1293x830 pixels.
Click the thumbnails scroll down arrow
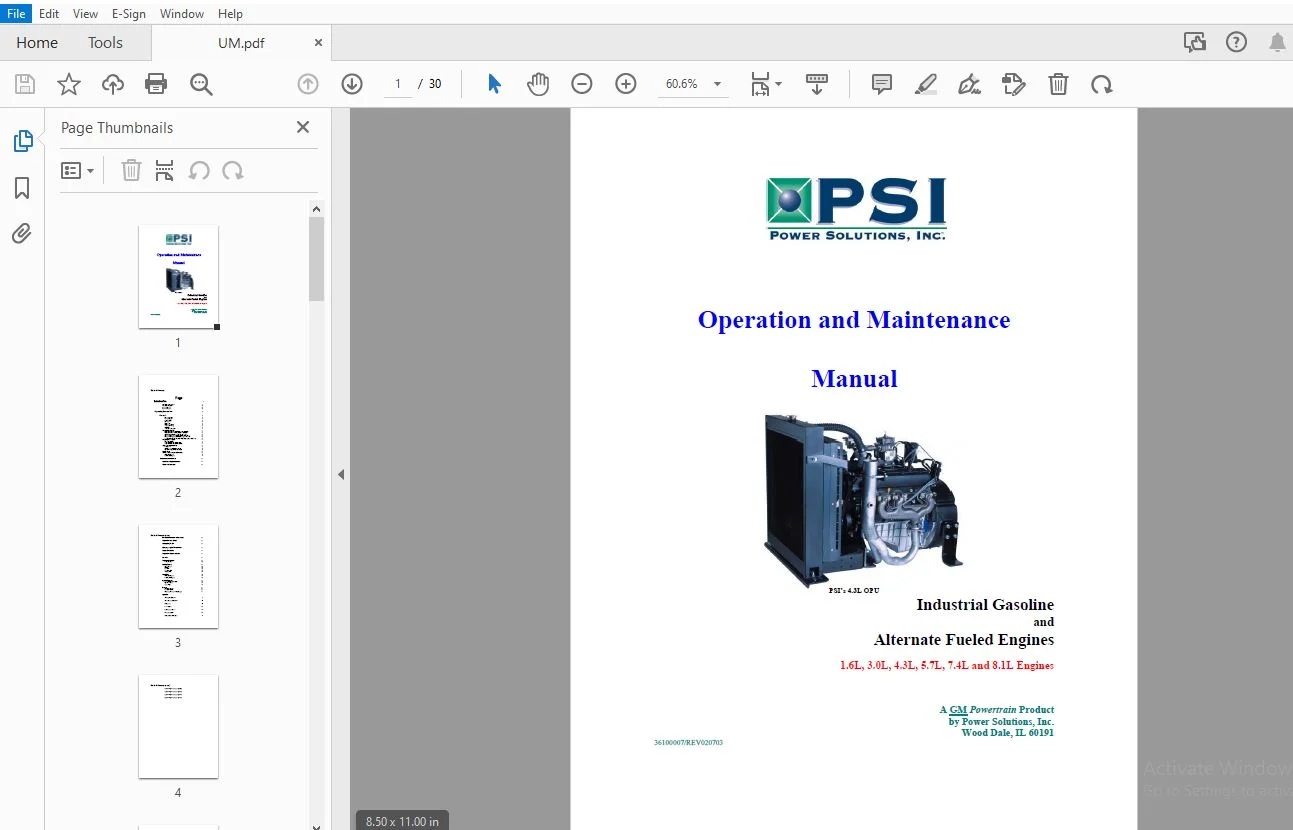coord(317,825)
